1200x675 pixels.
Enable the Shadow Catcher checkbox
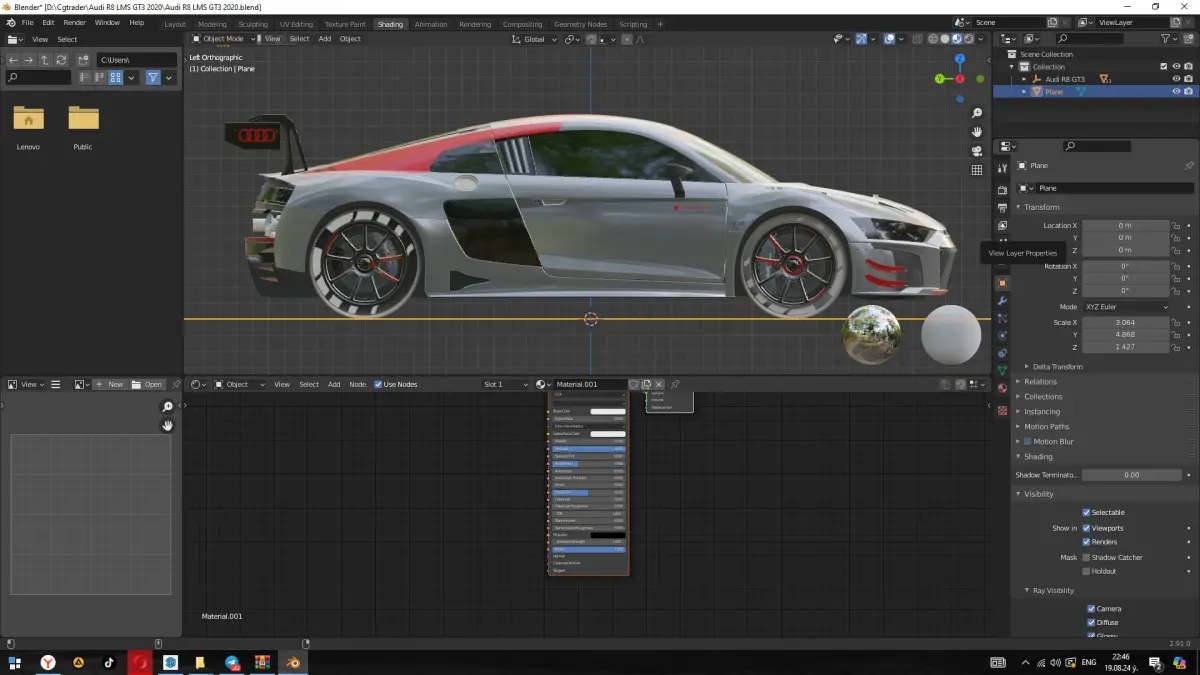coord(1087,557)
